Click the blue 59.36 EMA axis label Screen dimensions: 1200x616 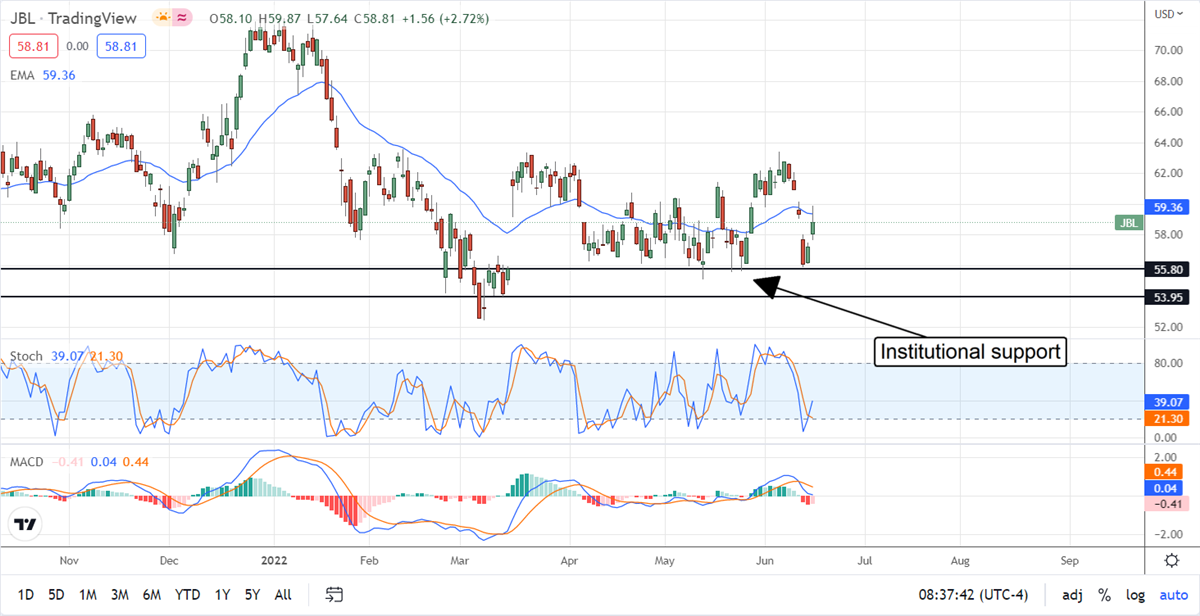pyautogui.click(x=1167, y=207)
